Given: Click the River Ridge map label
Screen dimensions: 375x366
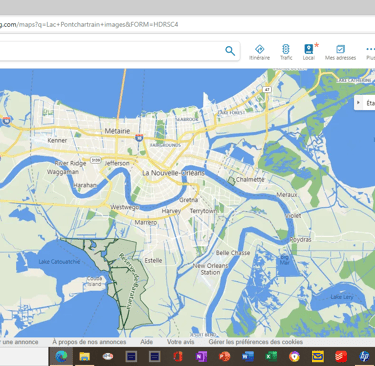Looking at the screenshot, I should coord(70,163).
